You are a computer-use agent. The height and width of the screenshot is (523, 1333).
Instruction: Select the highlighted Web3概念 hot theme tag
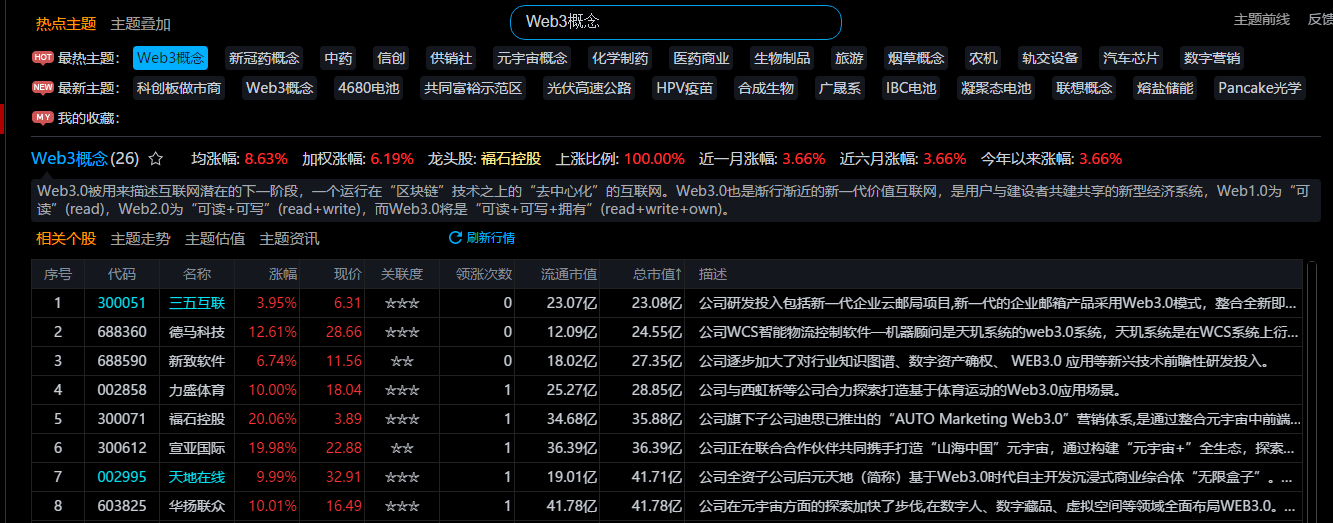171,58
